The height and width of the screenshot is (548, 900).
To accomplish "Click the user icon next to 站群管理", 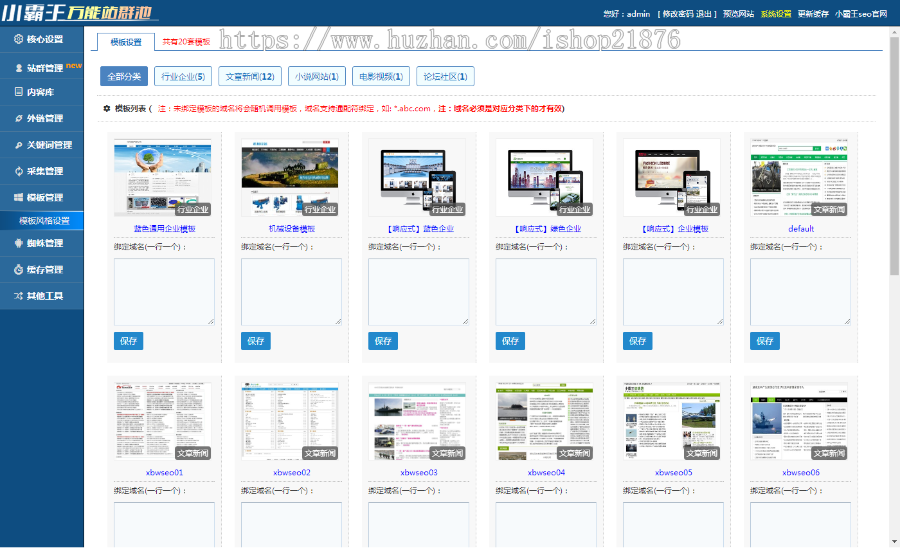I will (18, 68).
